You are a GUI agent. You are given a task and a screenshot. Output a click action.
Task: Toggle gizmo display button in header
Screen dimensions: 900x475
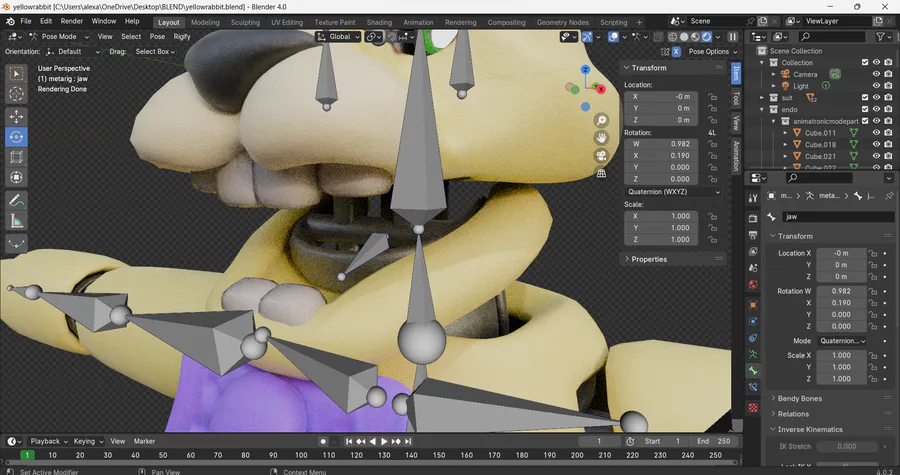pyautogui.click(x=587, y=37)
